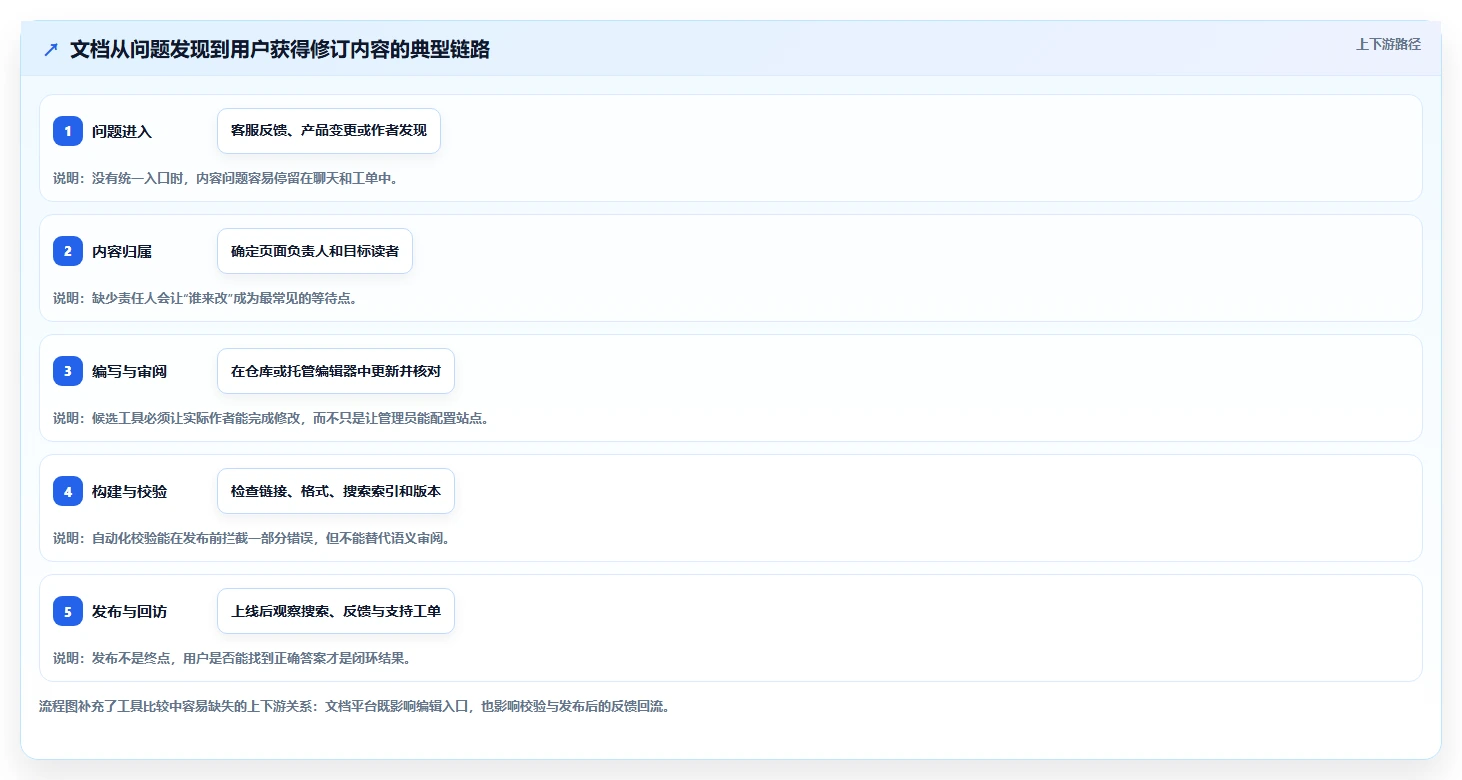Click the step 3 number badge
Viewport: 1462px width, 780px height.
(x=68, y=371)
